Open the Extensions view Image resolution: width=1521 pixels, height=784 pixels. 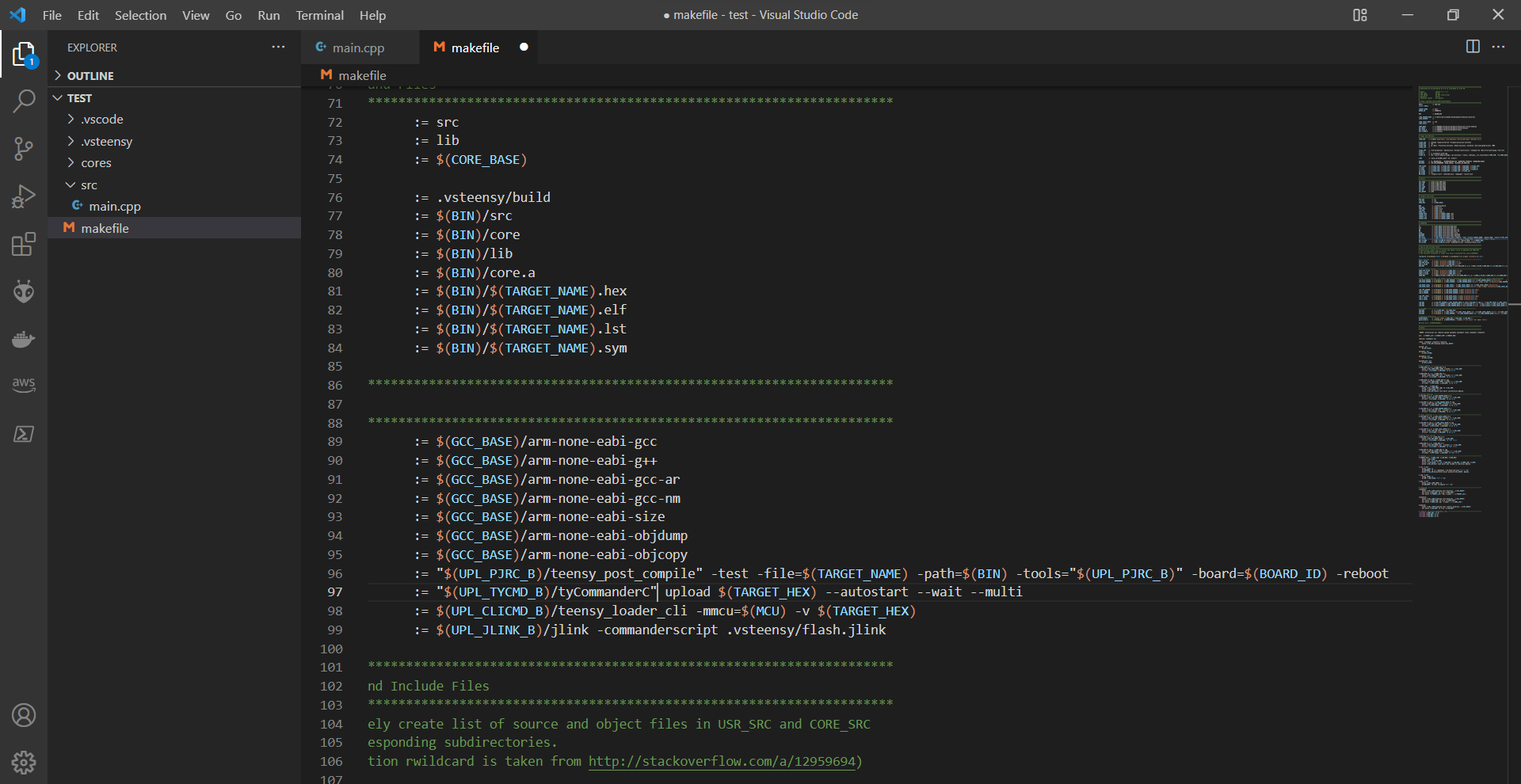click(x=24, y=244)
